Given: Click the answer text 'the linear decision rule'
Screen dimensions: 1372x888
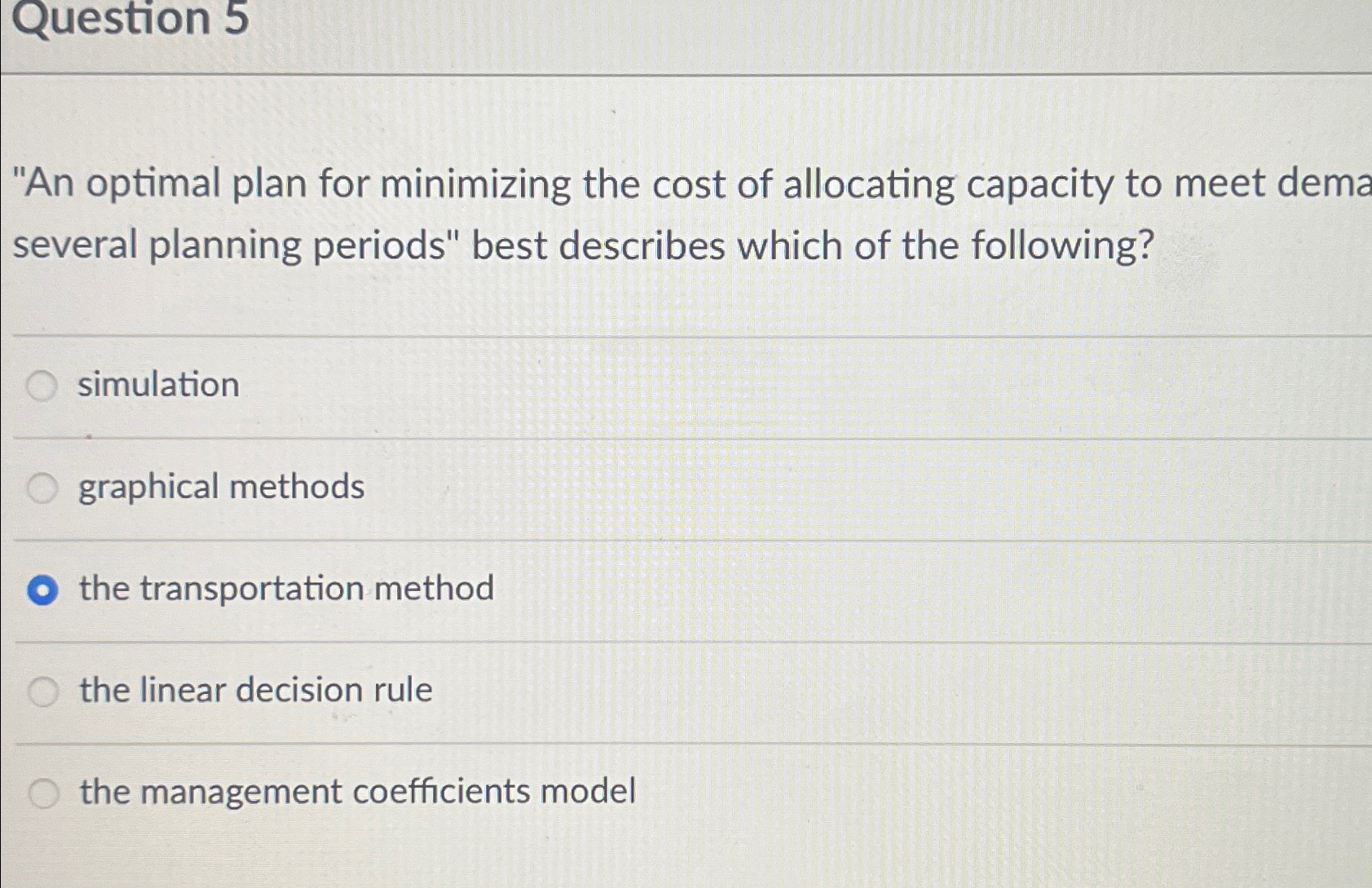Looking at the screenshot, I should [x=254, y=690].
